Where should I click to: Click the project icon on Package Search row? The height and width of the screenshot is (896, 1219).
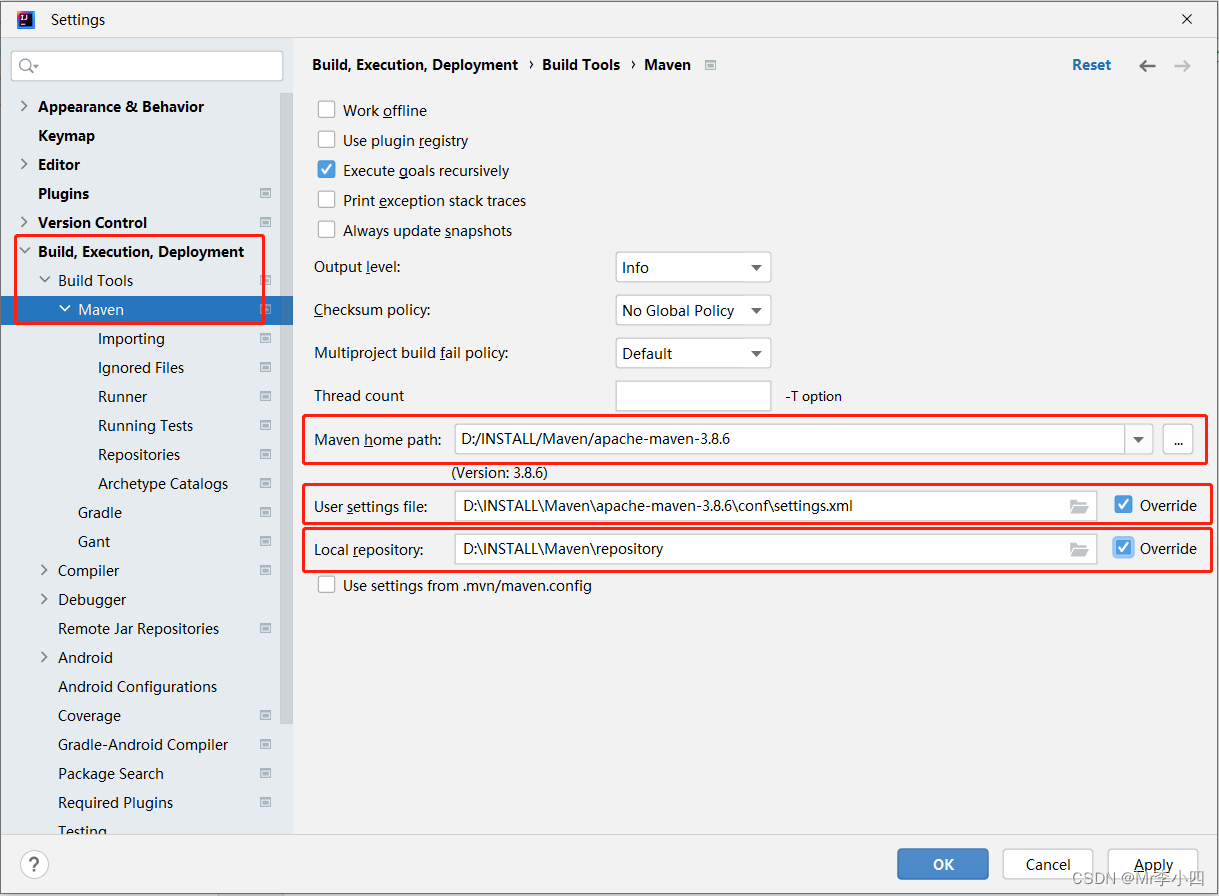pos(265,773)
